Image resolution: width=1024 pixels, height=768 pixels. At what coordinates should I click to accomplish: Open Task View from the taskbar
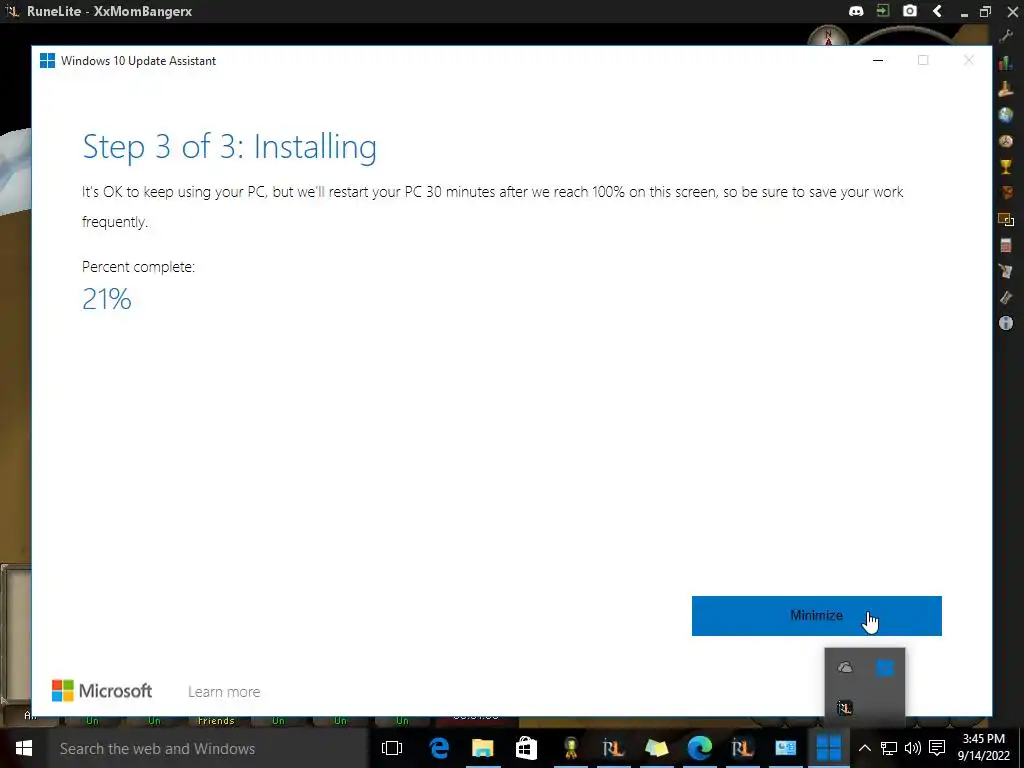(391, 748)
